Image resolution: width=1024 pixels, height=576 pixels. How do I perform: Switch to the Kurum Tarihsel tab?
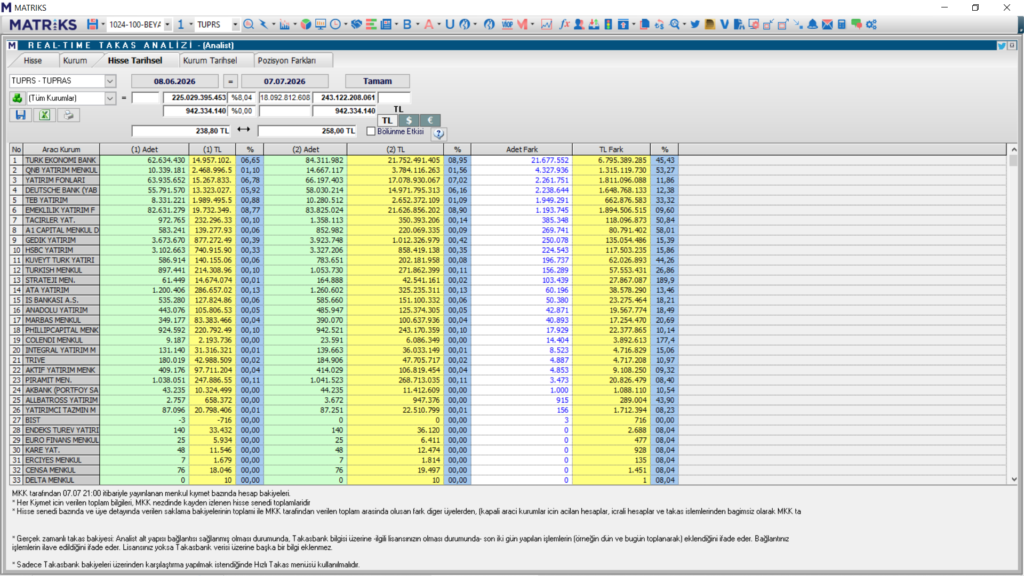pos(210,60)
